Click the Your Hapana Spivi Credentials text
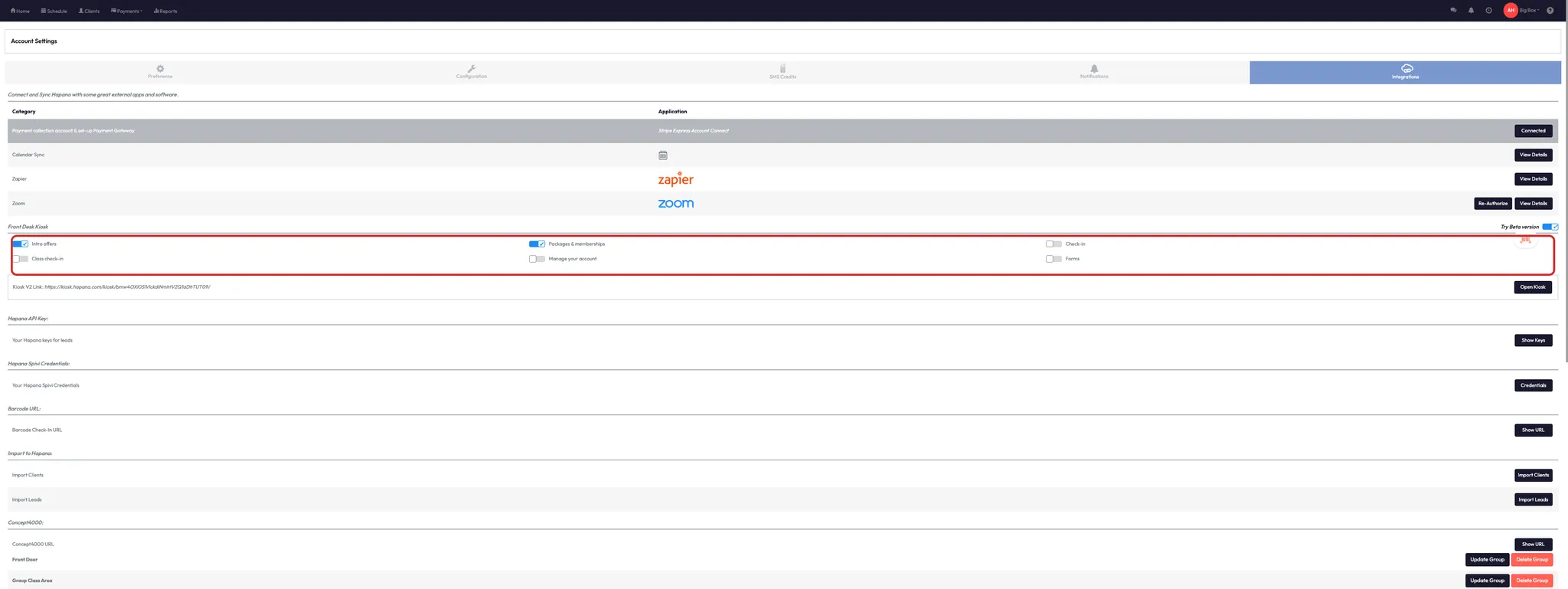Screen dimensions: 1568x589 click(46, 385)
